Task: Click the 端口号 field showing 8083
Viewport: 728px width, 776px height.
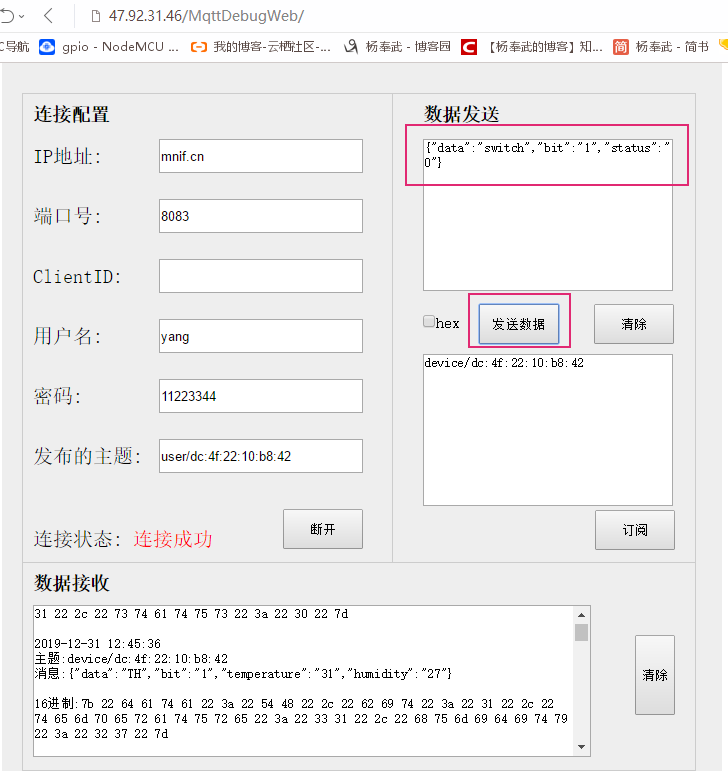Action: point(261,216)
